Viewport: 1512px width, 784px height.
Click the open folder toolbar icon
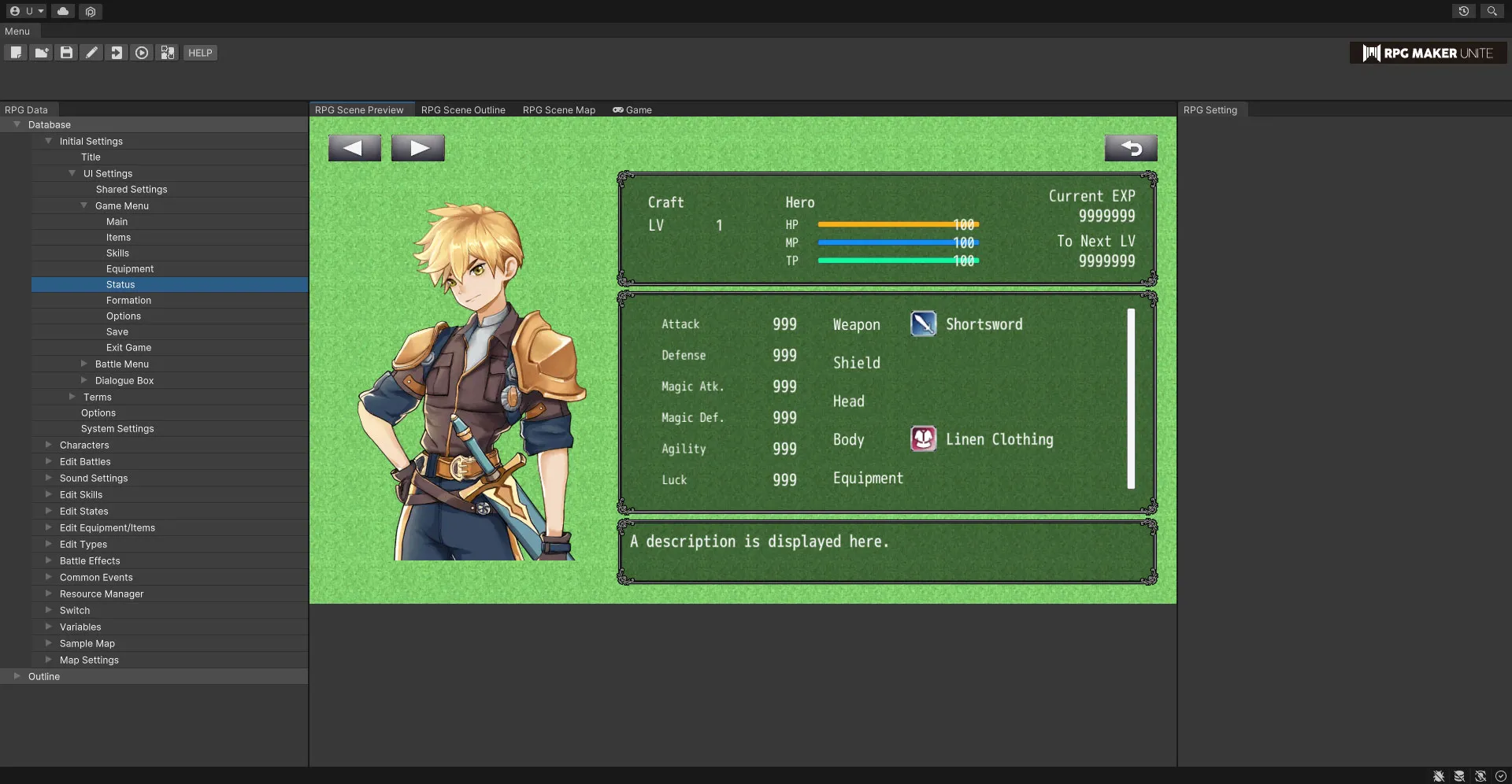pos(41,53)
